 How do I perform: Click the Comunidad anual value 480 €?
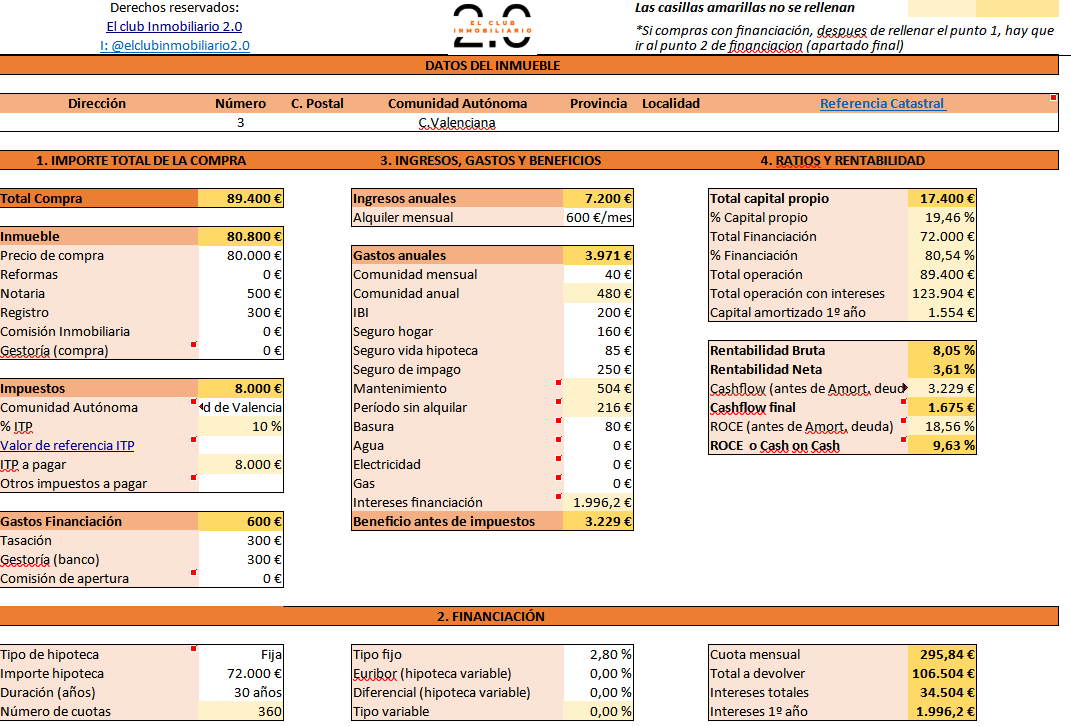598,294
